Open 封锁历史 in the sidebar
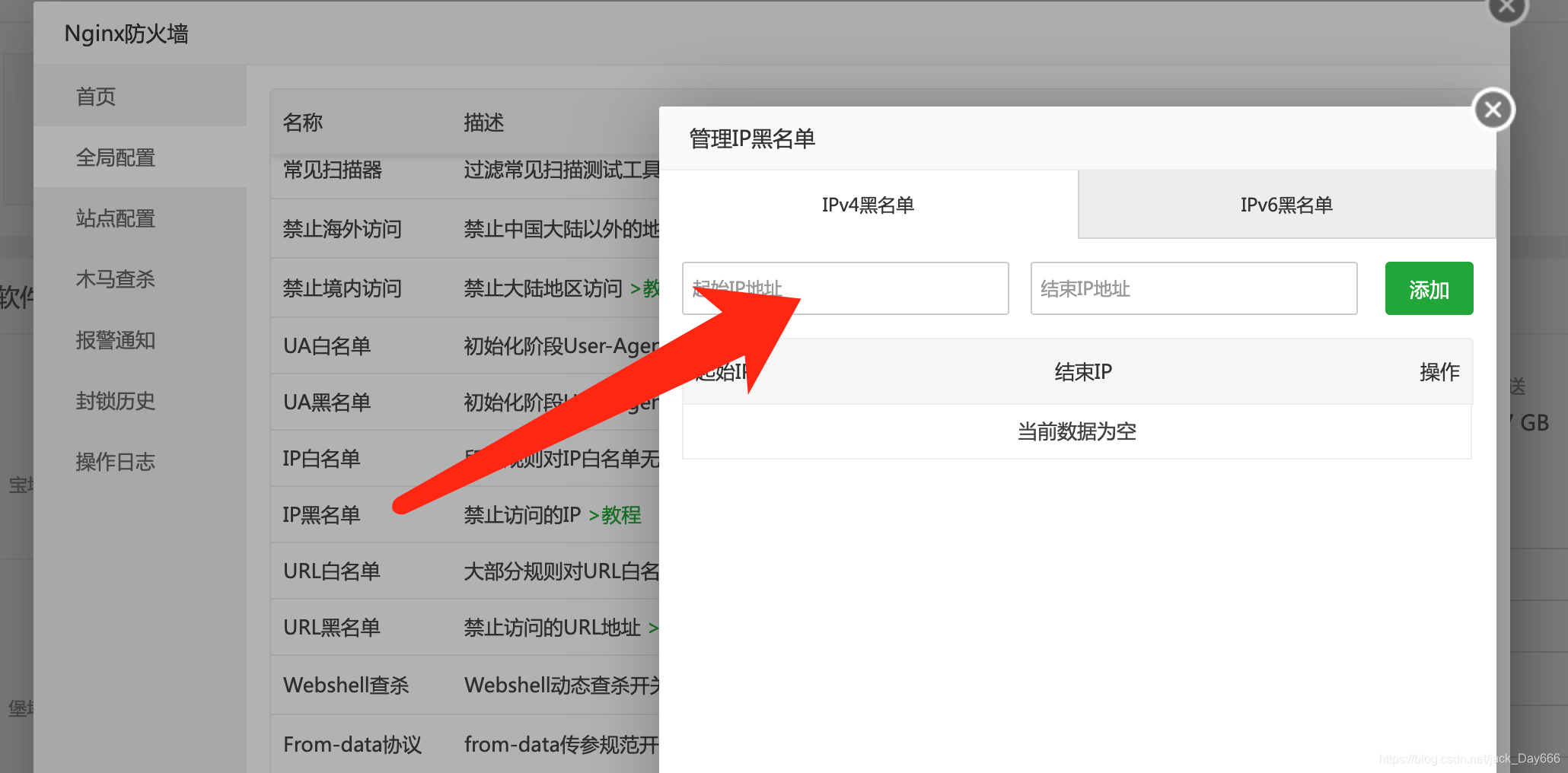Image resolution: width=1568 pixels, height=773 pixels. (140, 401)
